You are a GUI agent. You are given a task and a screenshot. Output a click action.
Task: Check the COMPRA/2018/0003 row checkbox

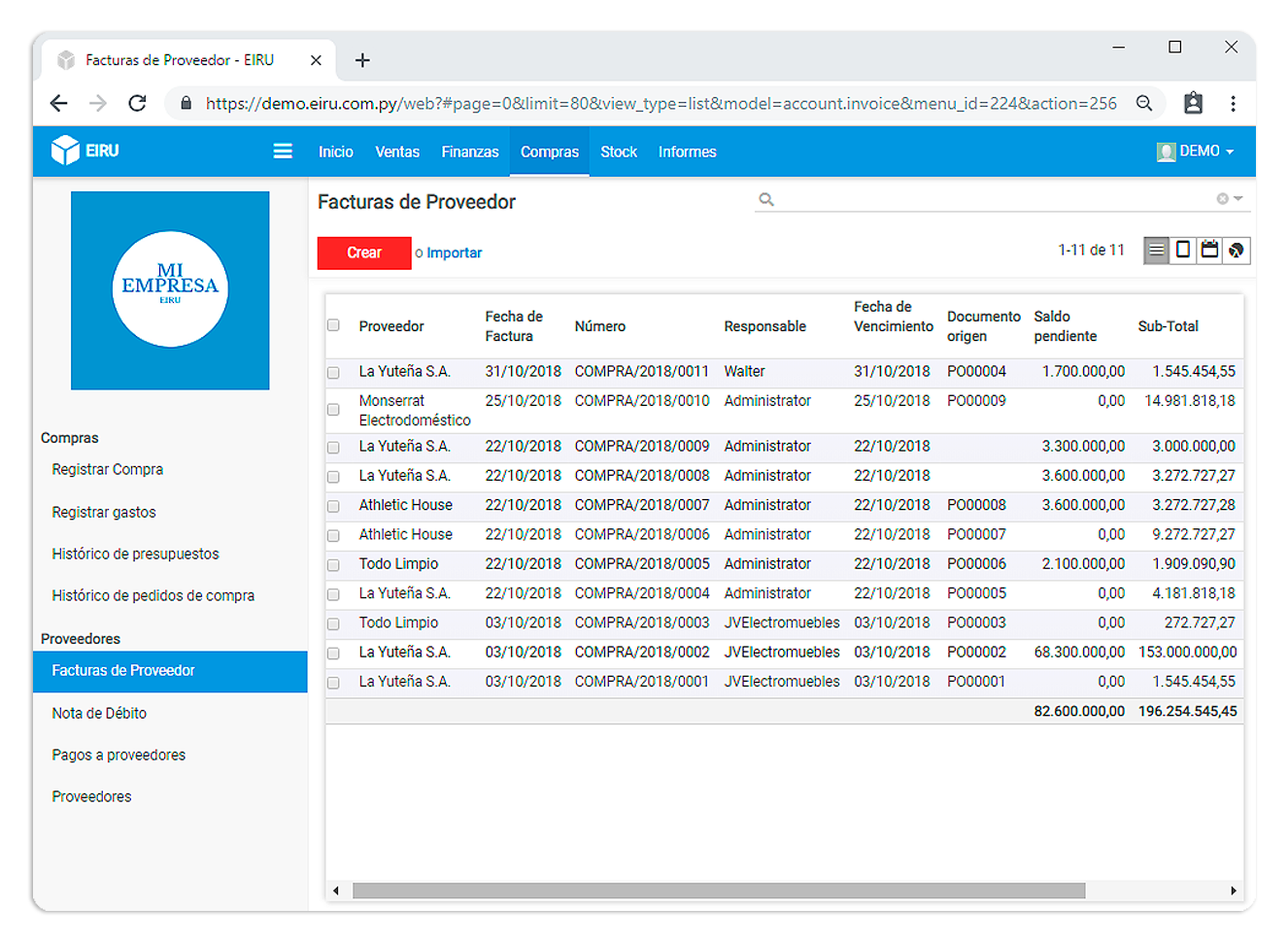point(334,623)
